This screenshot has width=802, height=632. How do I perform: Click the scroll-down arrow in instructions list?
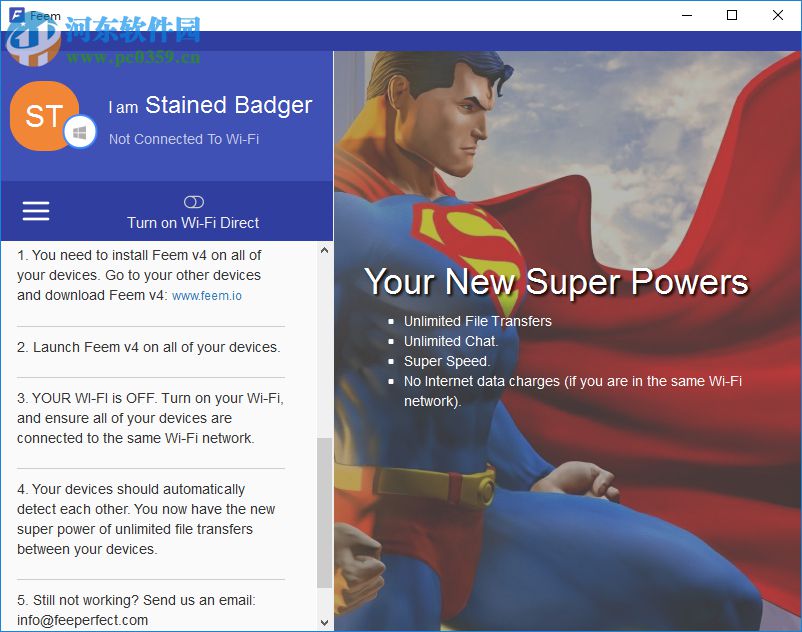click(324, 622)
